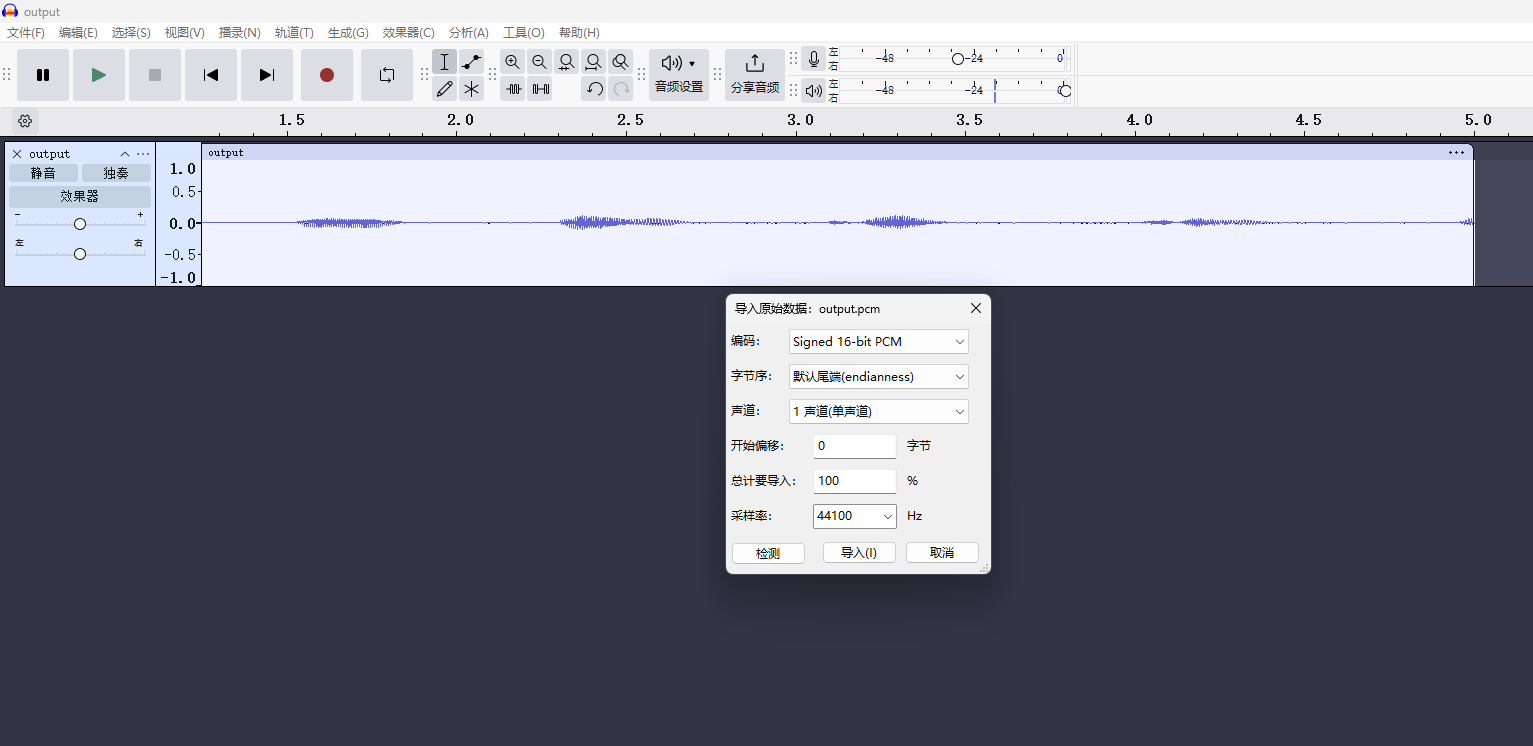Screen dimensions: 1533x746
Task: Click the Fit Project to Width icon
Action: [x=593, y=61]
